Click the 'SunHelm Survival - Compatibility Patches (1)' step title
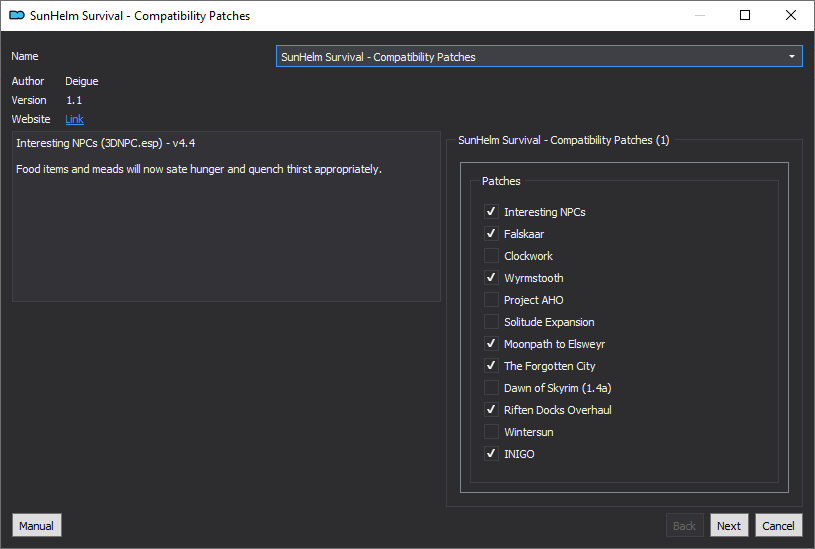The height and width of the screenshot is (549, 815). pyautogui.click(x=563, y=140)
